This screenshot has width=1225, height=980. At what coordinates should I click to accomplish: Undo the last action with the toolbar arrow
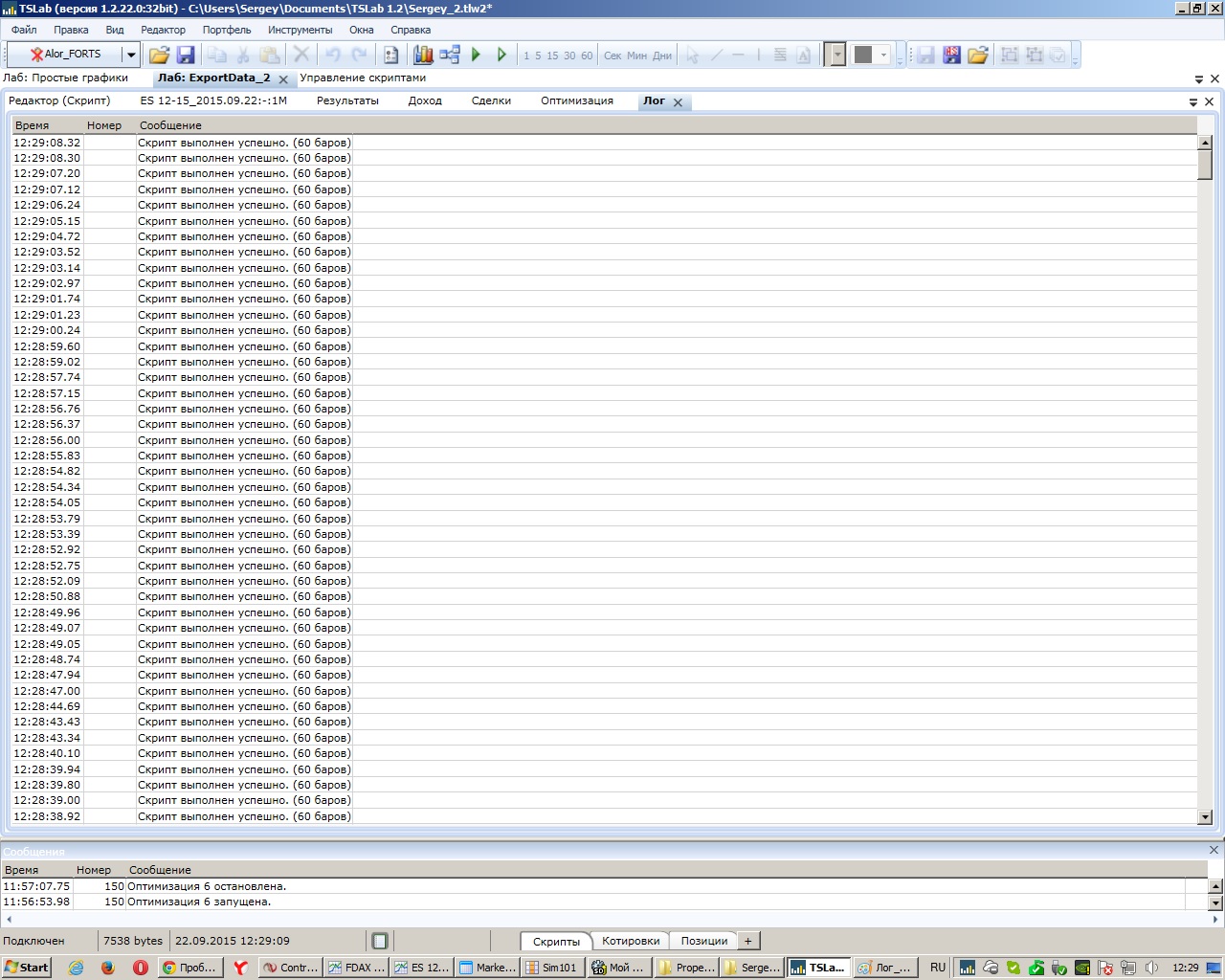pos(333,55)
